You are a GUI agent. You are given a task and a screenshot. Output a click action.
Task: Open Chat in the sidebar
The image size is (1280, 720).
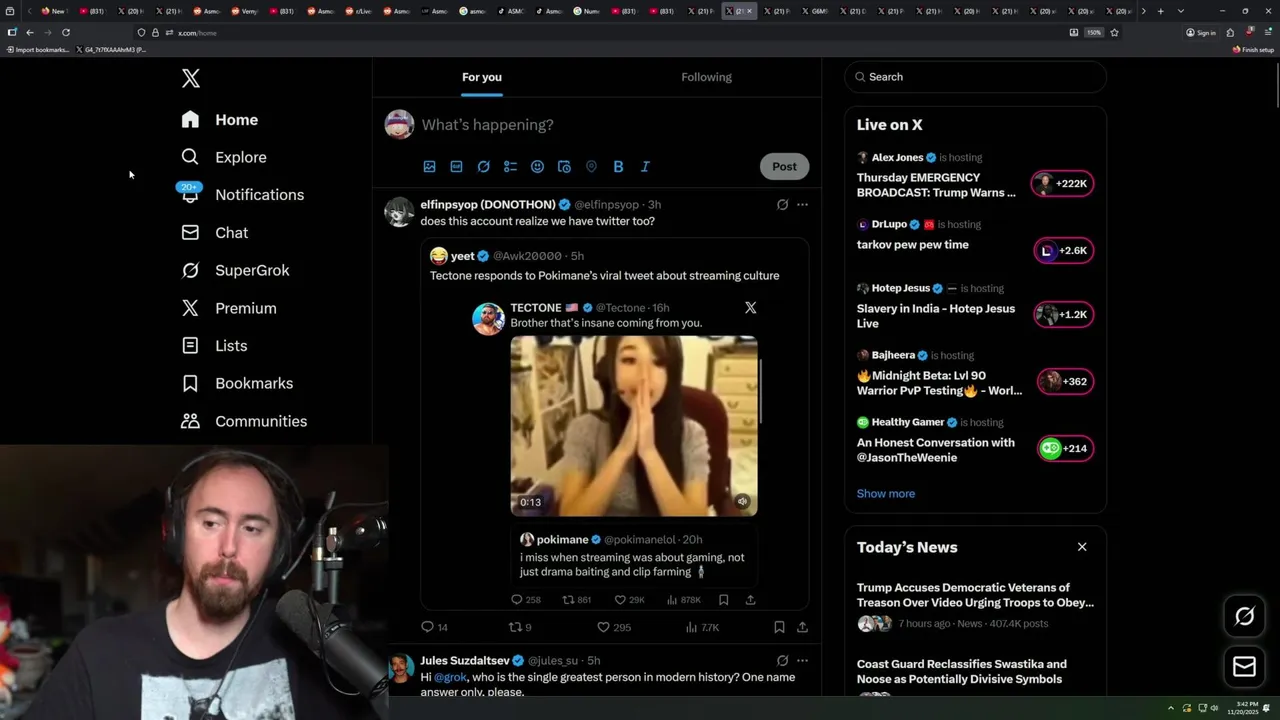coord(214,232)
